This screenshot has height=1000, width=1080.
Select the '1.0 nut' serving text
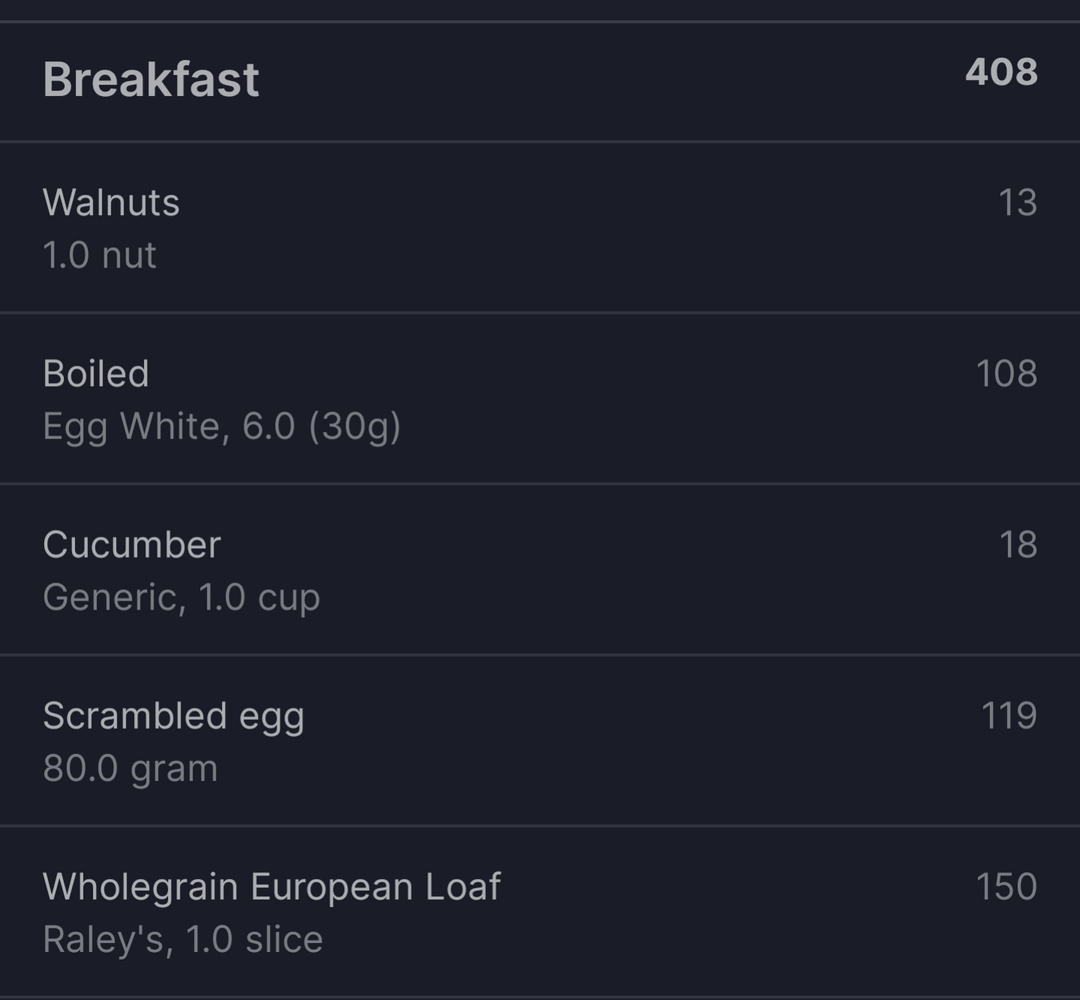[x=99, y=256]
